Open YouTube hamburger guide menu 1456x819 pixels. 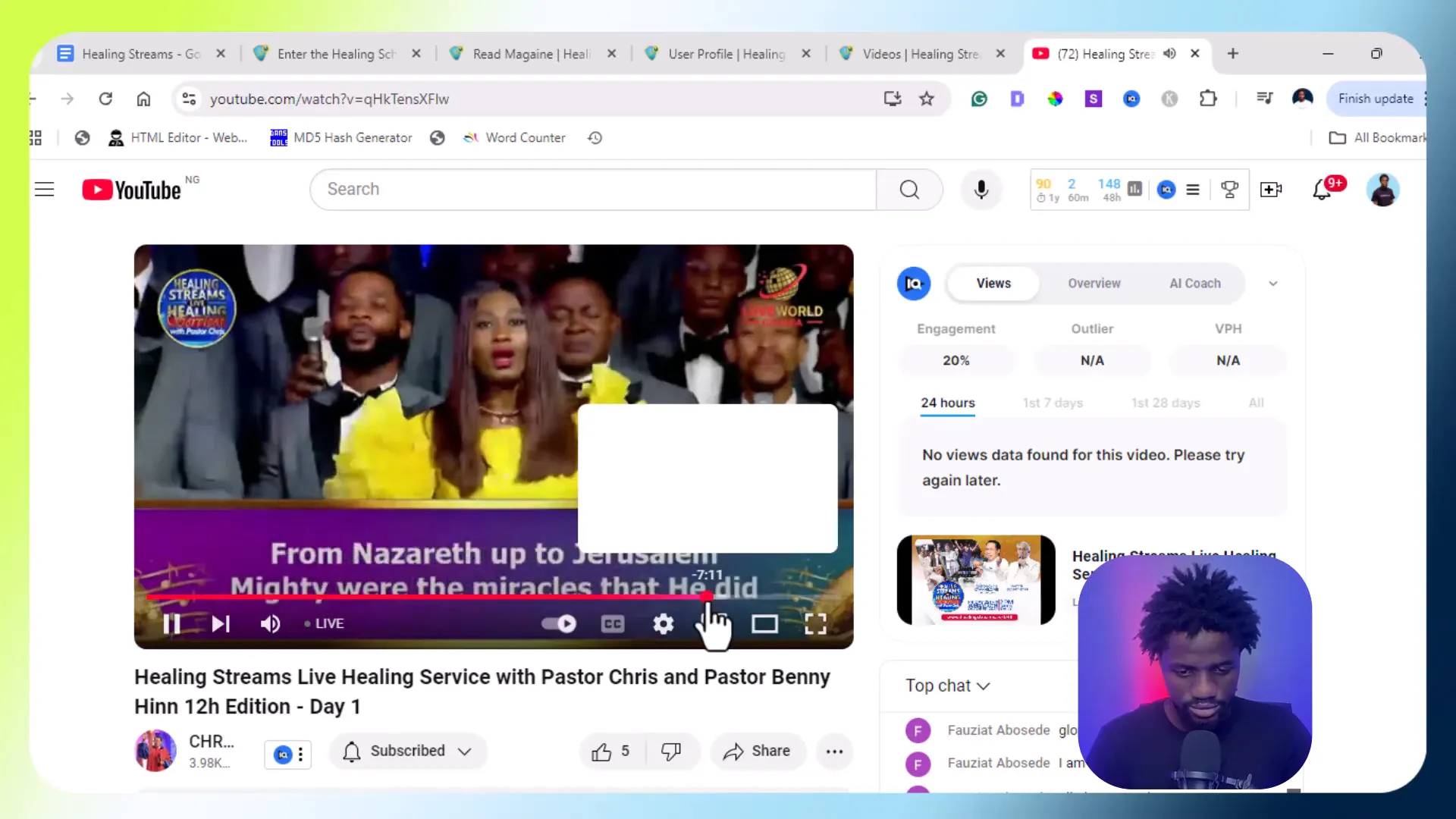click(x=45, y=190)
